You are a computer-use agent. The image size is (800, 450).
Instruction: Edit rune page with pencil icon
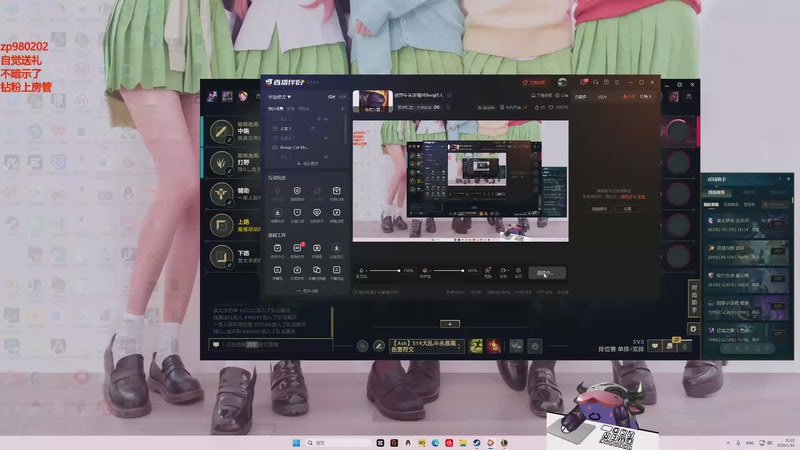(x=379, y=346)
